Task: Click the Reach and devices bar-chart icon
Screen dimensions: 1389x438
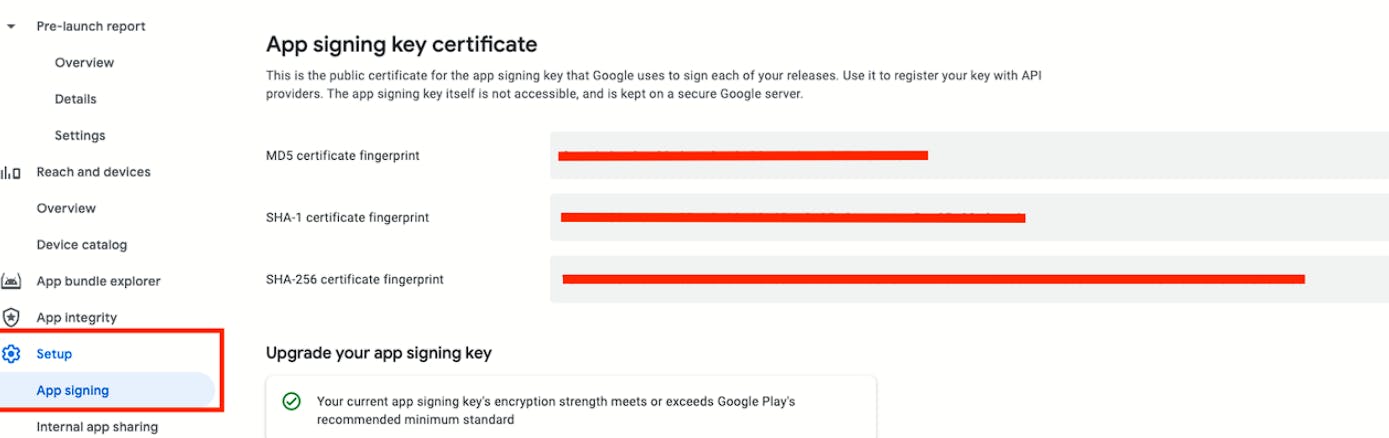Action: (x=11, y=172)
